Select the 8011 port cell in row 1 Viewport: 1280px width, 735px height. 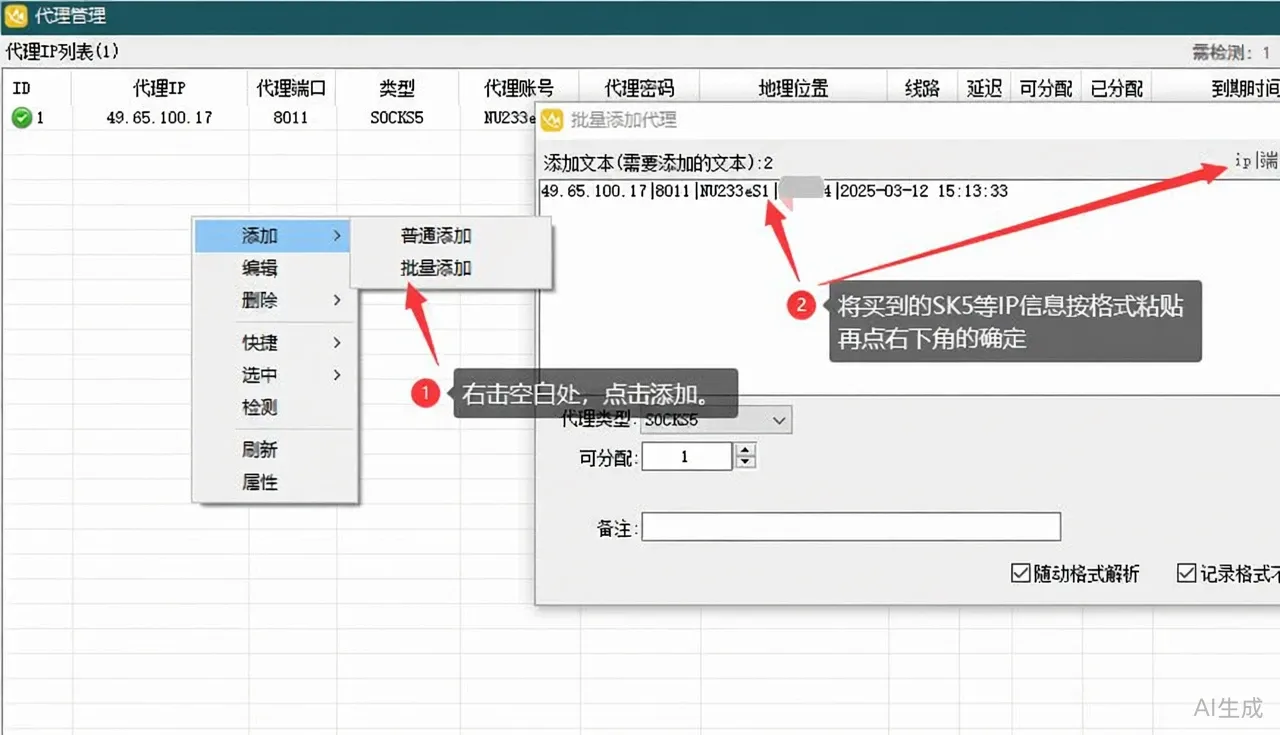pos(291,118)
